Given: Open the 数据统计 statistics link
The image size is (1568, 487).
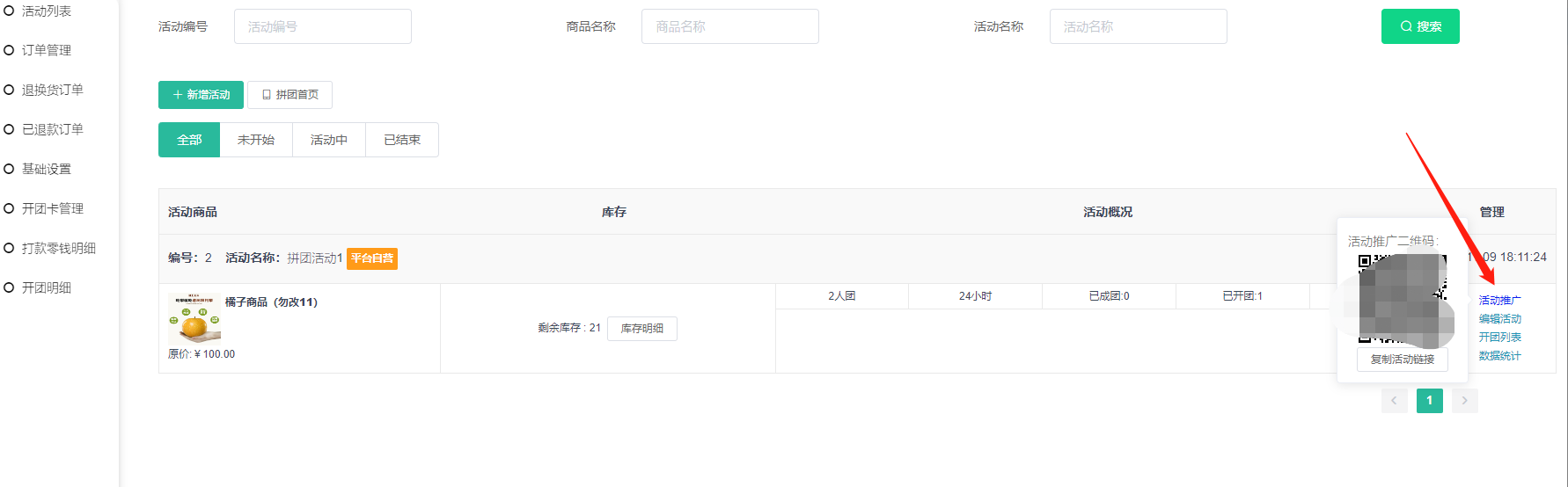Looking at the screenshot, I should (x=1499, y=356).
